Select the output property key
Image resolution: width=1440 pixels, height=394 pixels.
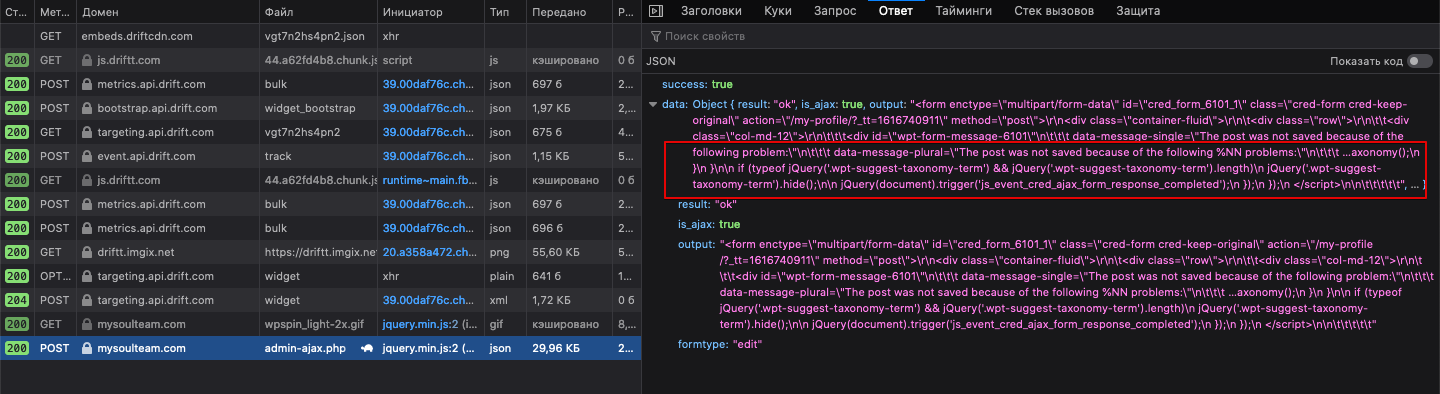(x=696, y=245)
